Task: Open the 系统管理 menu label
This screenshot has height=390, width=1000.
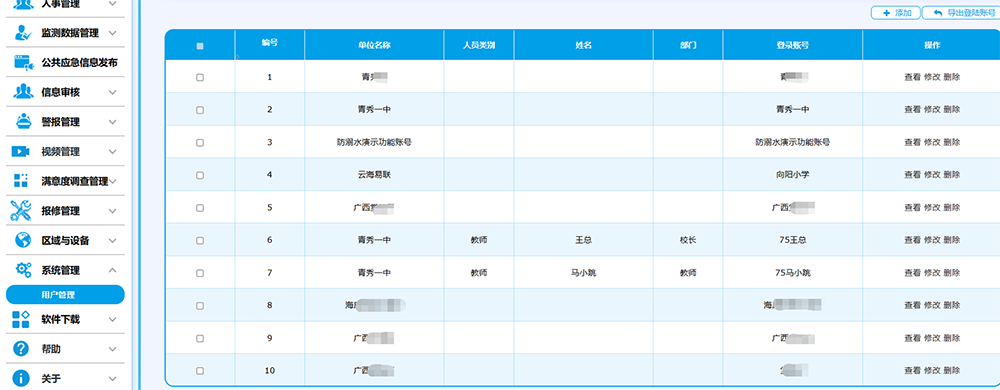Action: 61,270
